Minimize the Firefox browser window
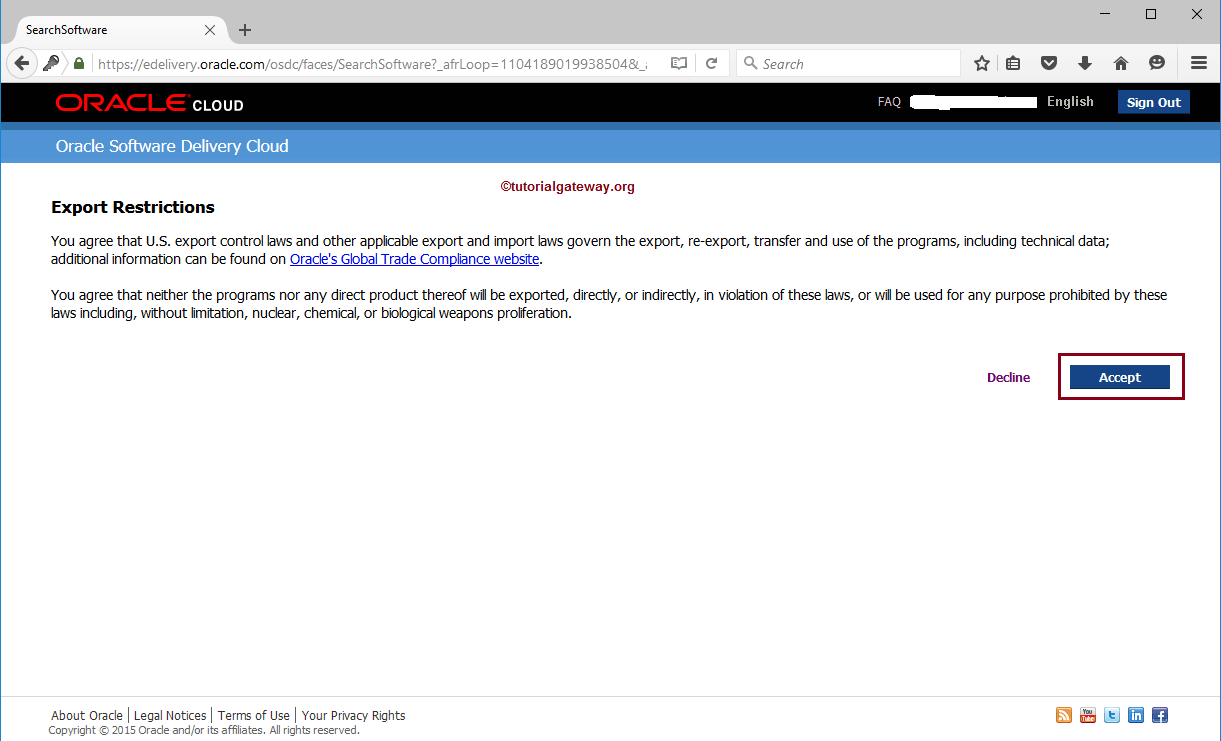Viewport: 1221px width, 741px height. coord(1105,14)
